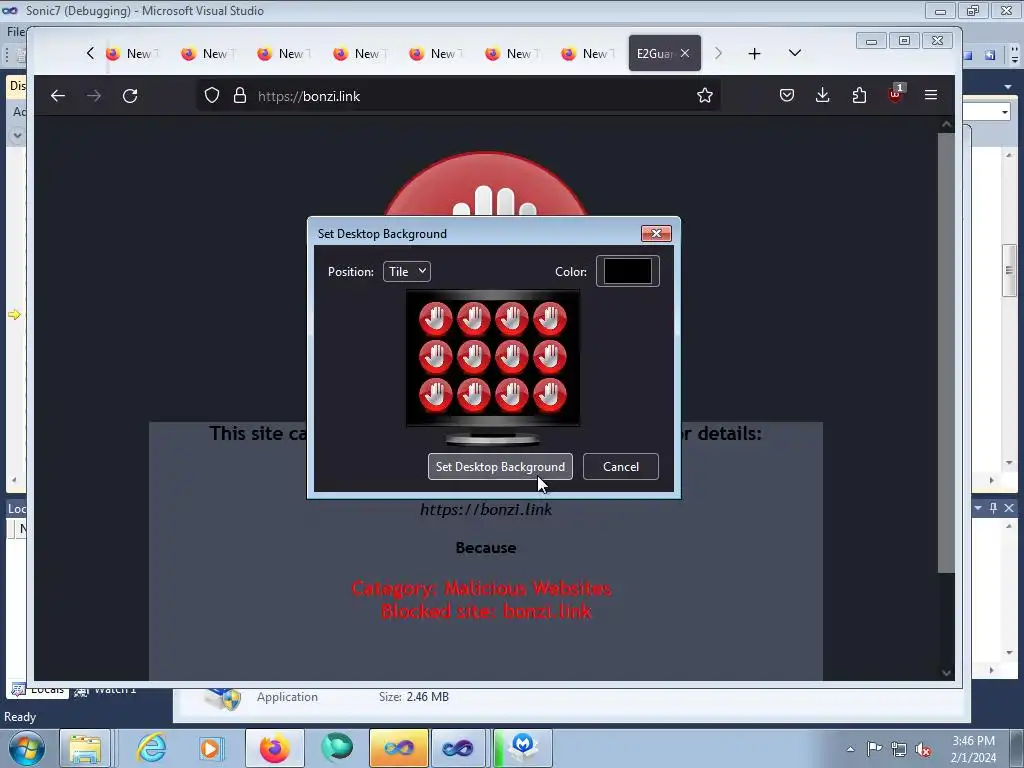Screen dimensions: 1024x768
Task: Switch to last New Tab before E2Guardian
Action: (x=586, y=54)
